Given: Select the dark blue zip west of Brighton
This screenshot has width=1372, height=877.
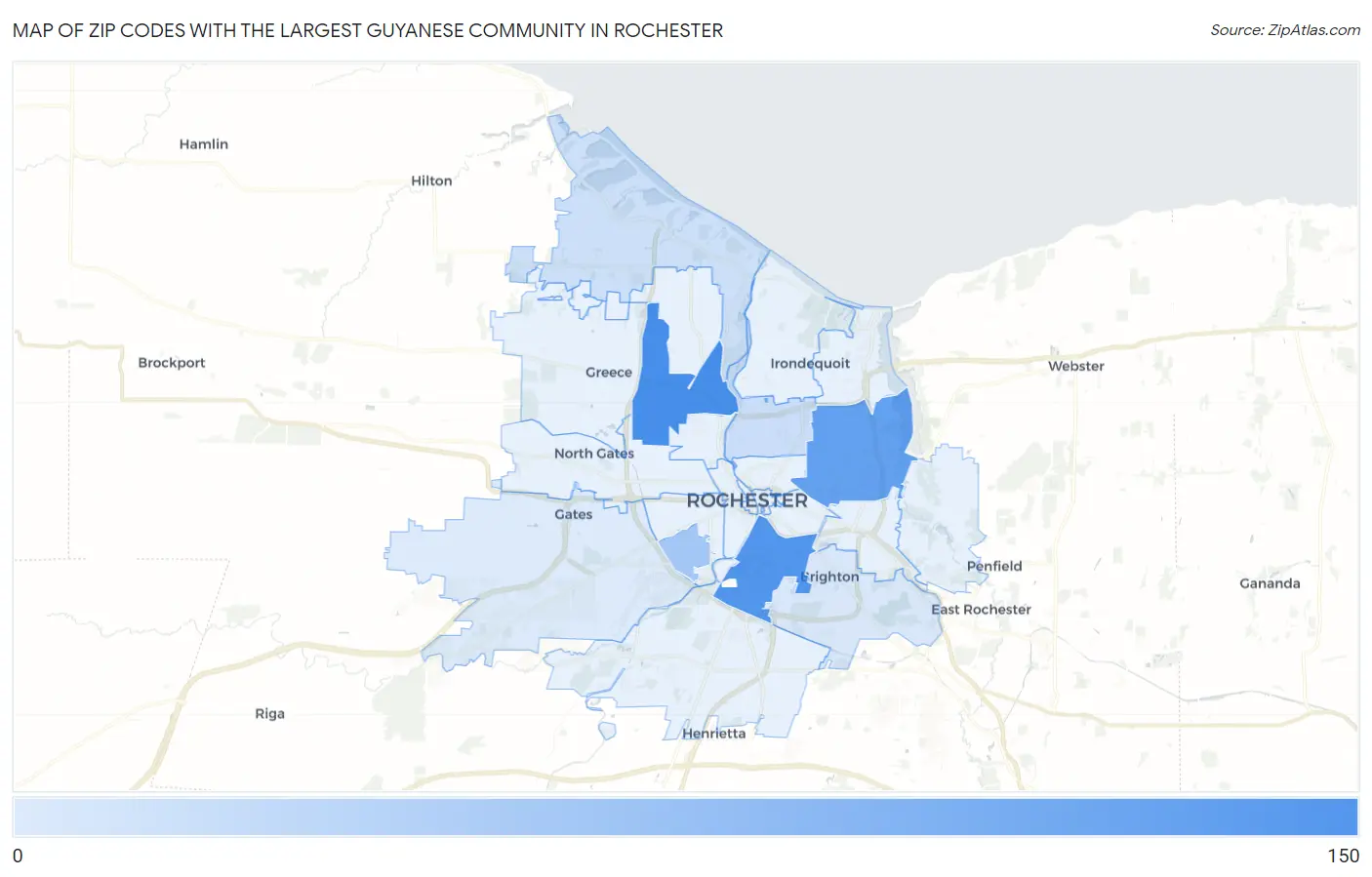Looking at the screenshot, I should pyautogui.click(x=766, y=571).
